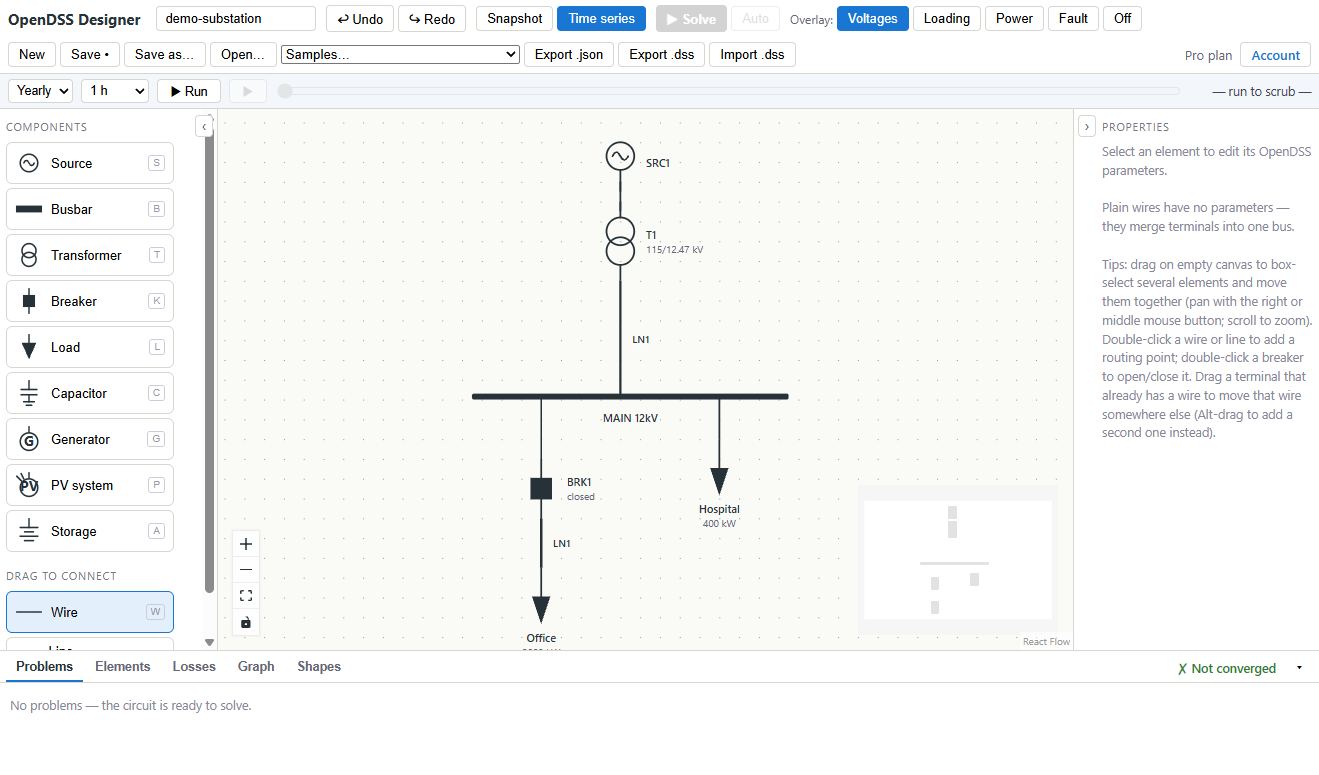This screenshot has height=775, width=1319.
Task: Click the Pro plan label
Action: pyautogui.click(x=1208, y=55)
